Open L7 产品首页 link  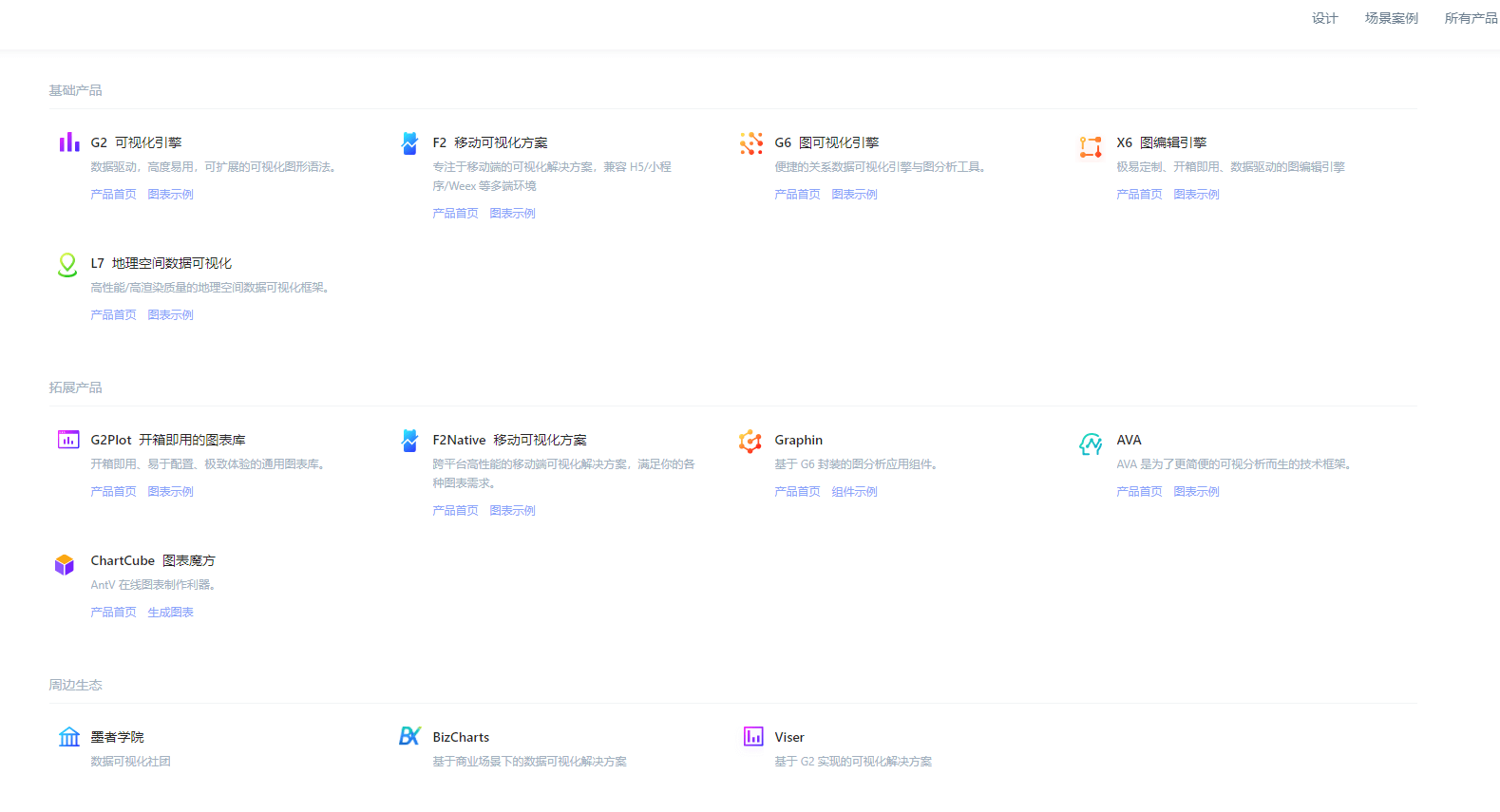pos(113,314)
